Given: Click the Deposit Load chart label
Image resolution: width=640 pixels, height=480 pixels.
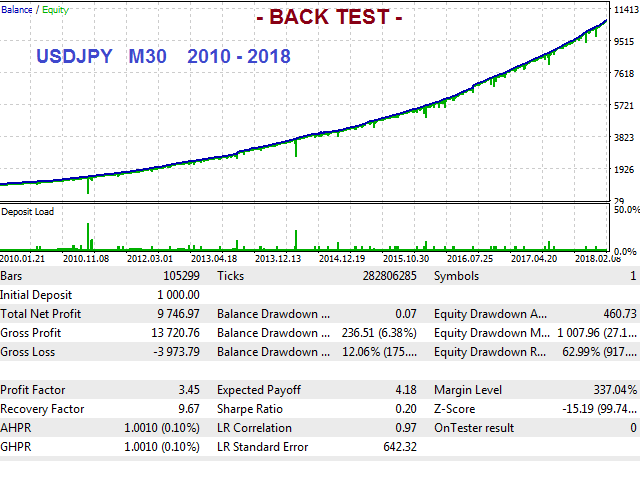Looking at the screenshot, I should click(28, 212).
